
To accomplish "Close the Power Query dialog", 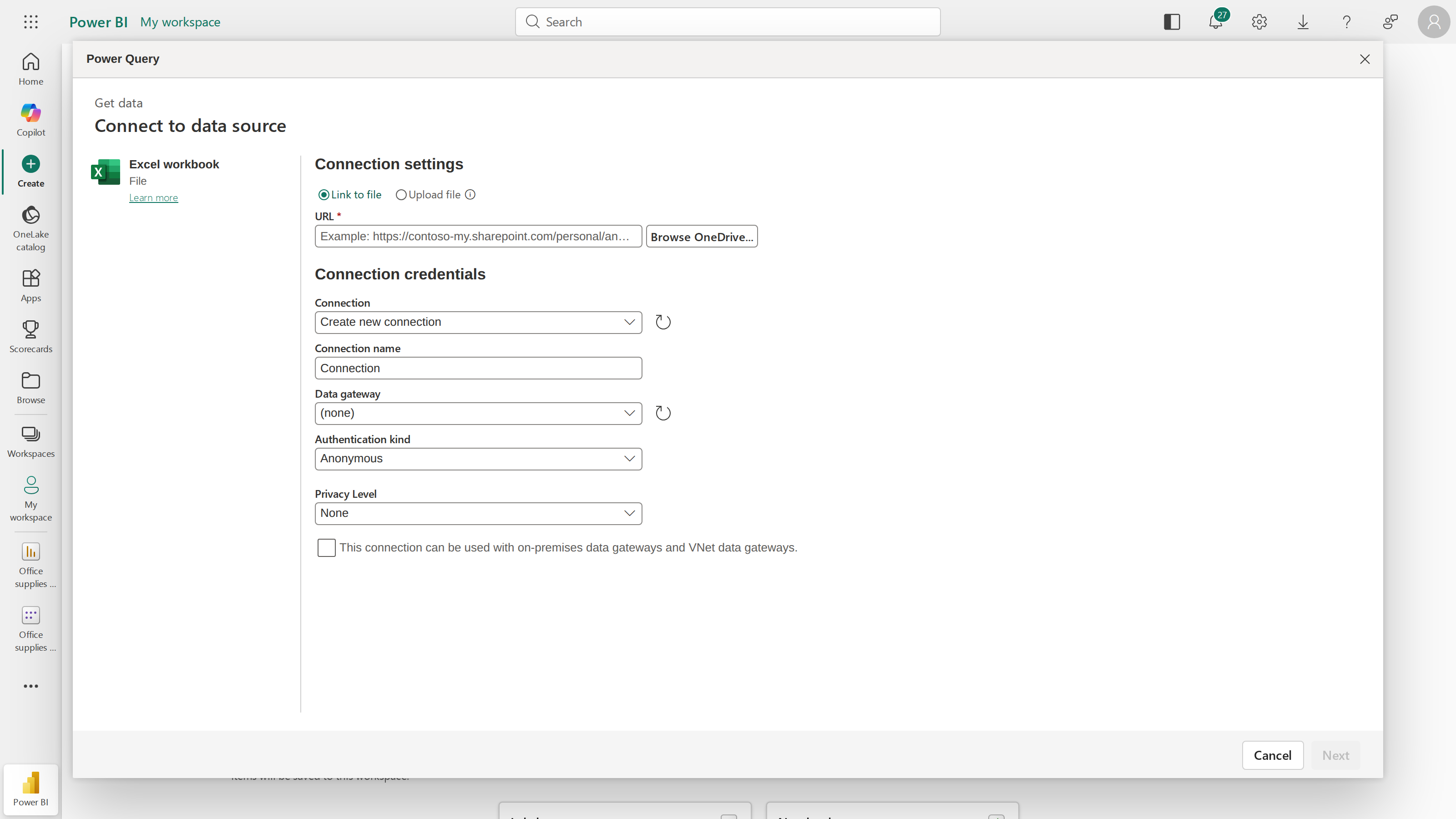I will point(1365,59).
